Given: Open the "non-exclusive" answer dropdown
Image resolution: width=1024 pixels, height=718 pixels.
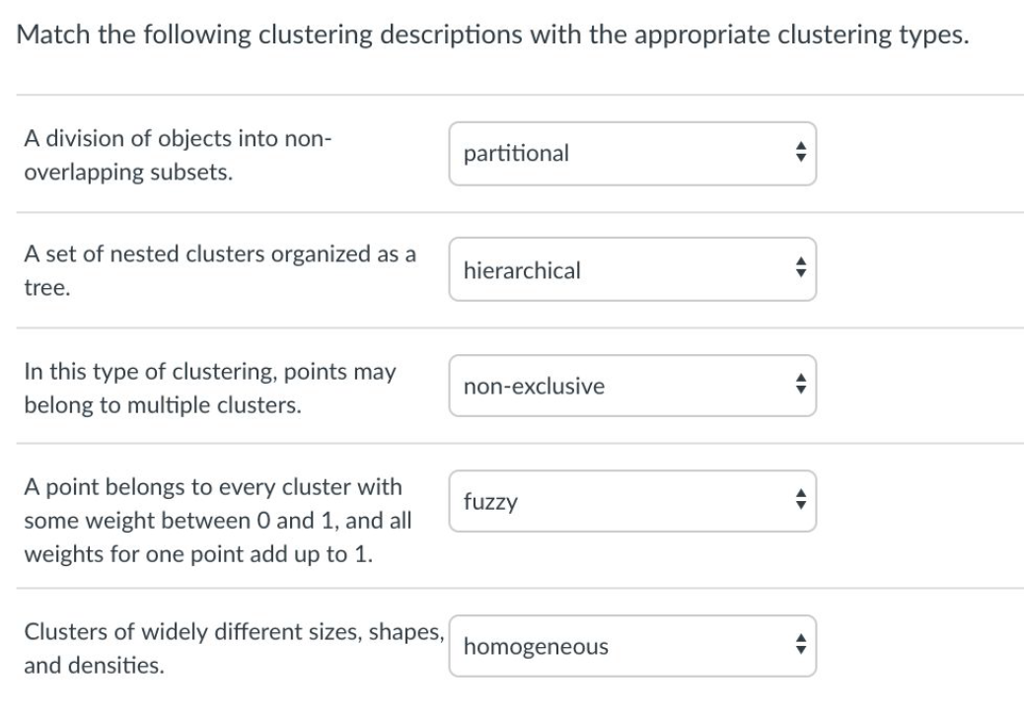Looking at the screenshot, I should click(633, 385).
